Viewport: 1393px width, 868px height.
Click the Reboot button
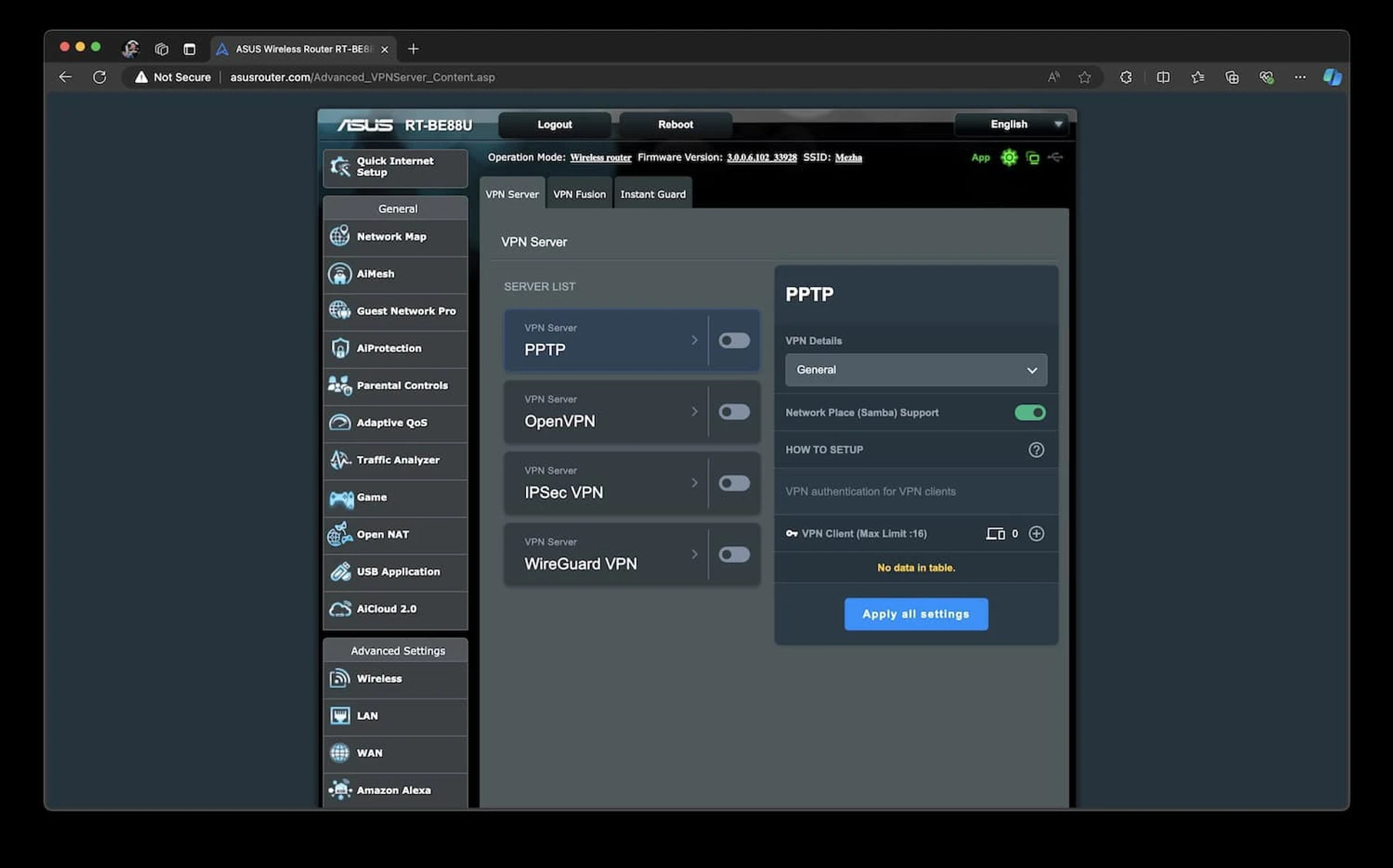tap(675, 125)
